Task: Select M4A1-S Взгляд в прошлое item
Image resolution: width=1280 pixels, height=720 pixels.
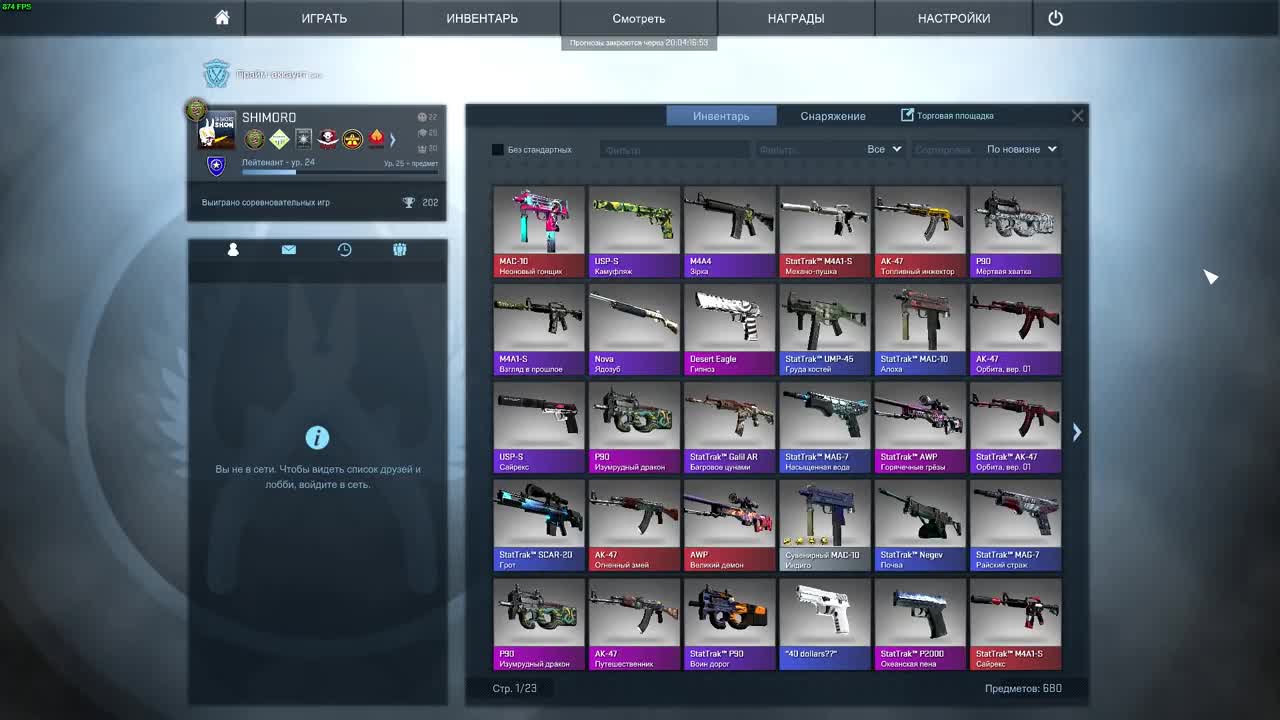Action: tap(539, 330)
